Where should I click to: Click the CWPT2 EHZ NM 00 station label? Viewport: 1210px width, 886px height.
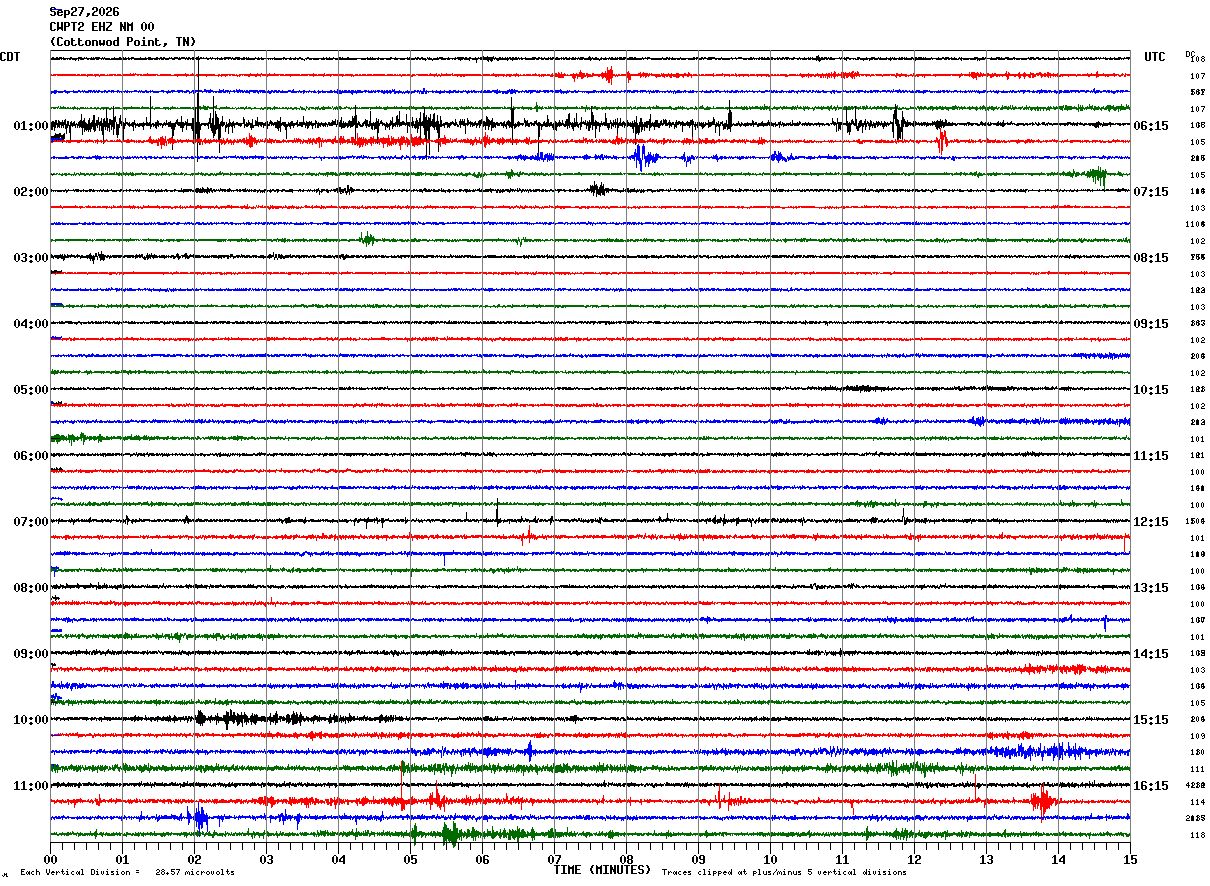(102, 27)
